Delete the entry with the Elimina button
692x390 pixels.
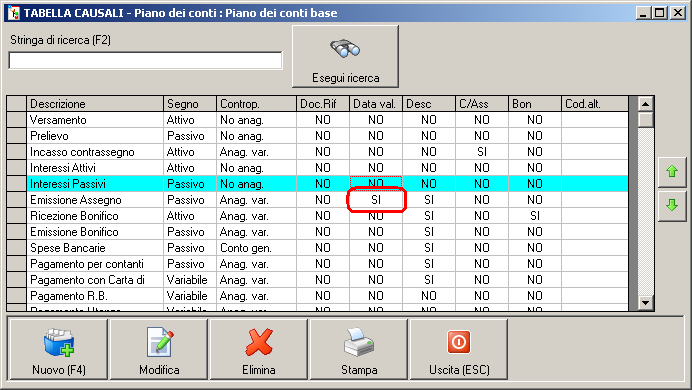259,350
